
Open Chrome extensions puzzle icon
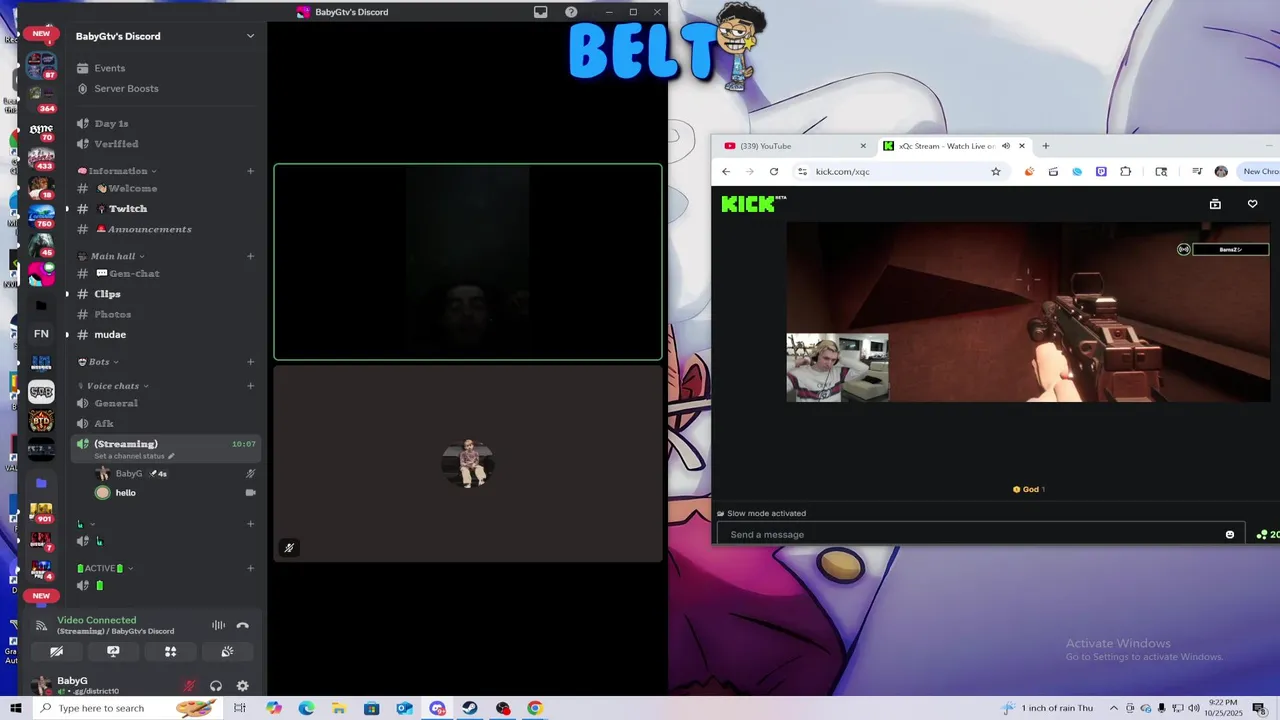[x=1125, y=171]
